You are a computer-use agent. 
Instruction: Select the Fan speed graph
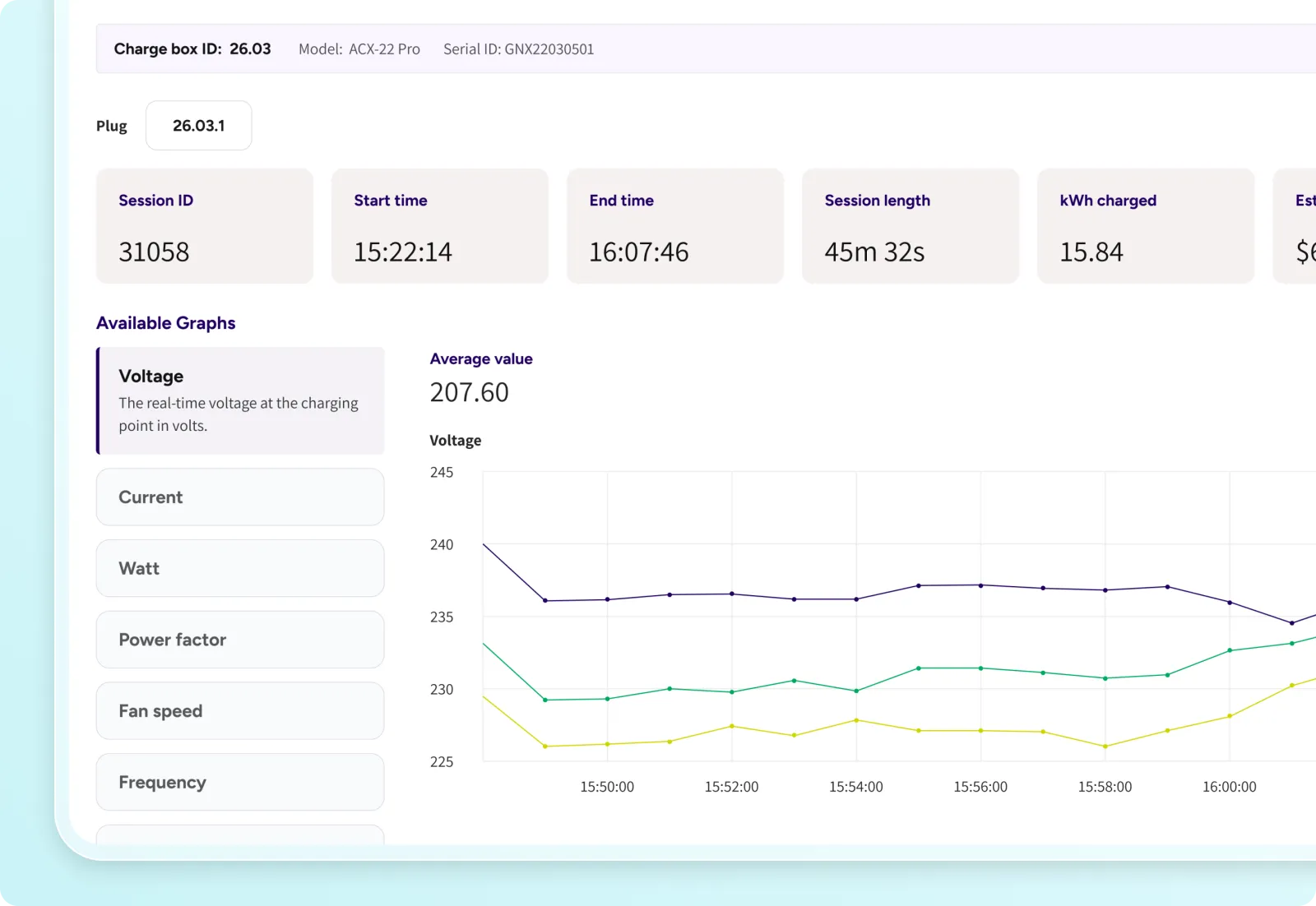point(240,711)
